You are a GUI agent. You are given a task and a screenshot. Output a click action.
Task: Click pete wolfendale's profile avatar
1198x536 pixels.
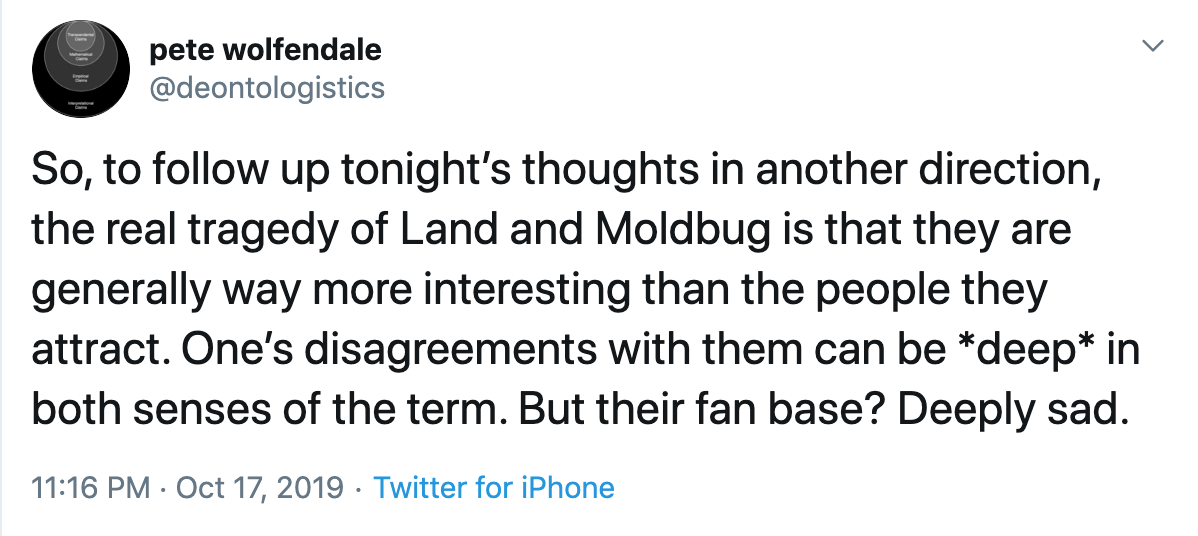(x=81, y=68)
